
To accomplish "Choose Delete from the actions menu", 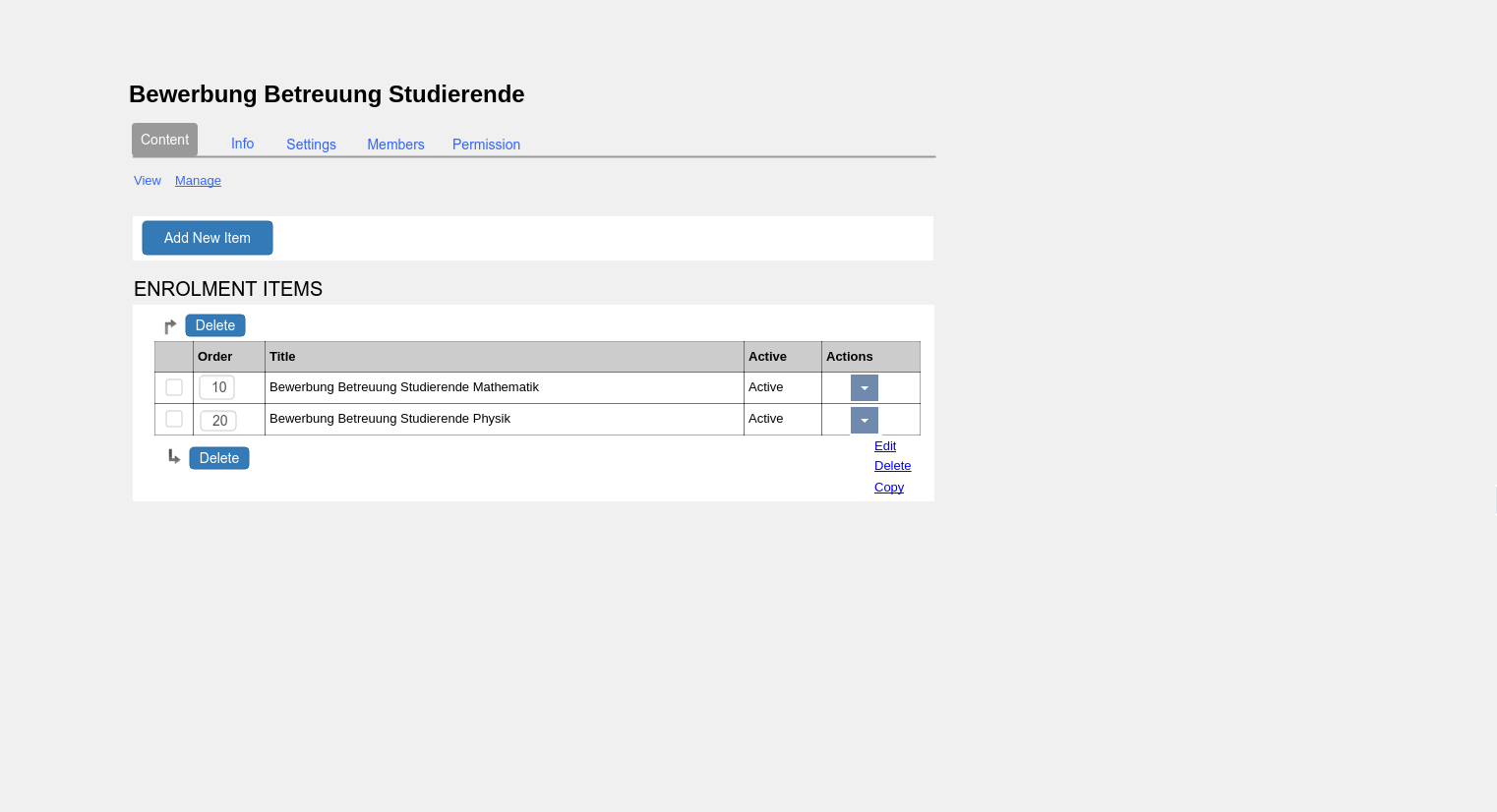I will coord(892,466).
